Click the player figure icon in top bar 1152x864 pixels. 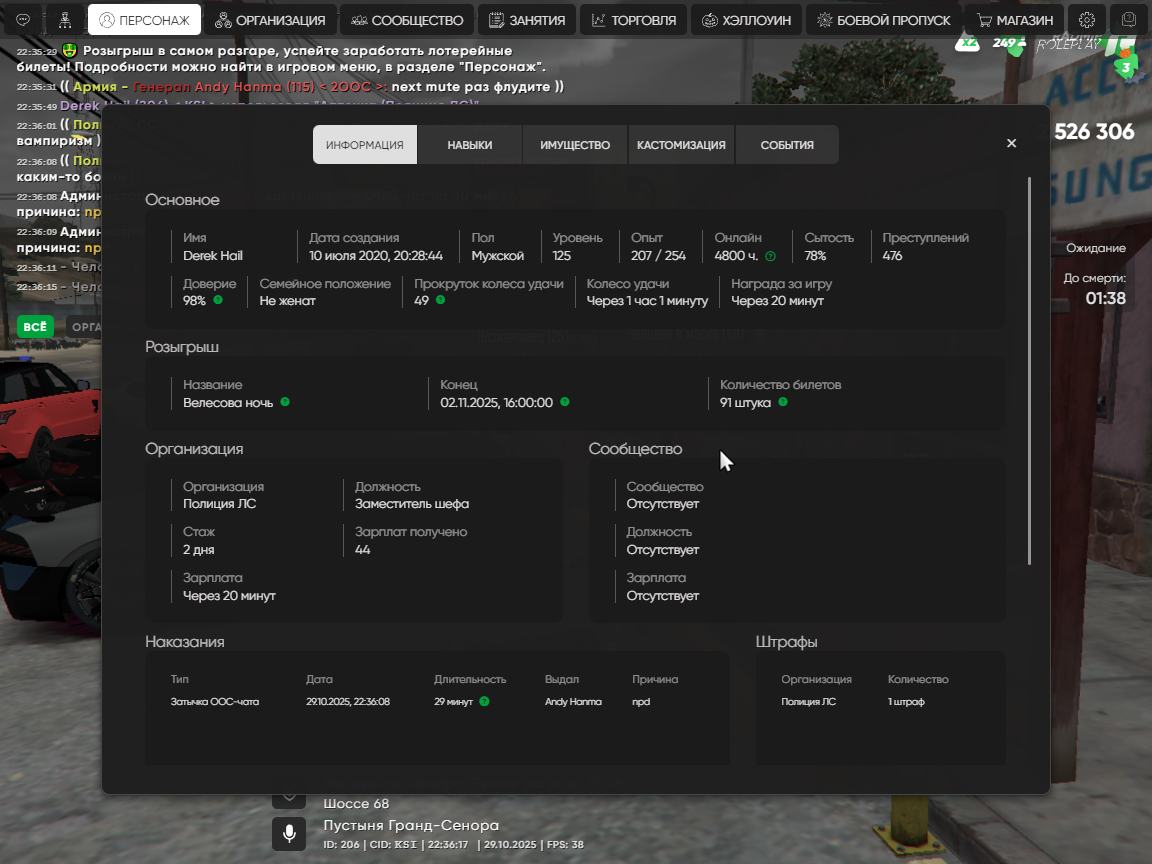click(x=65, y=20)
